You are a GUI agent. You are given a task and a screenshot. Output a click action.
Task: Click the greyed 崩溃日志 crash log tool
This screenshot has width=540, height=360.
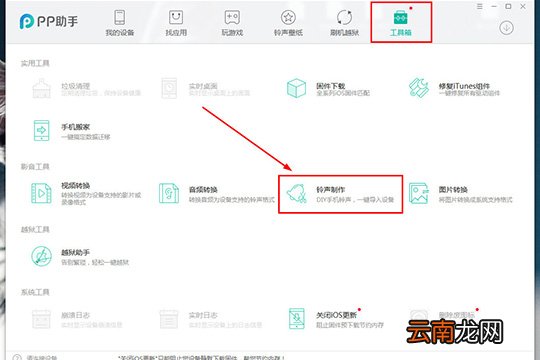(x=77, y=319)
